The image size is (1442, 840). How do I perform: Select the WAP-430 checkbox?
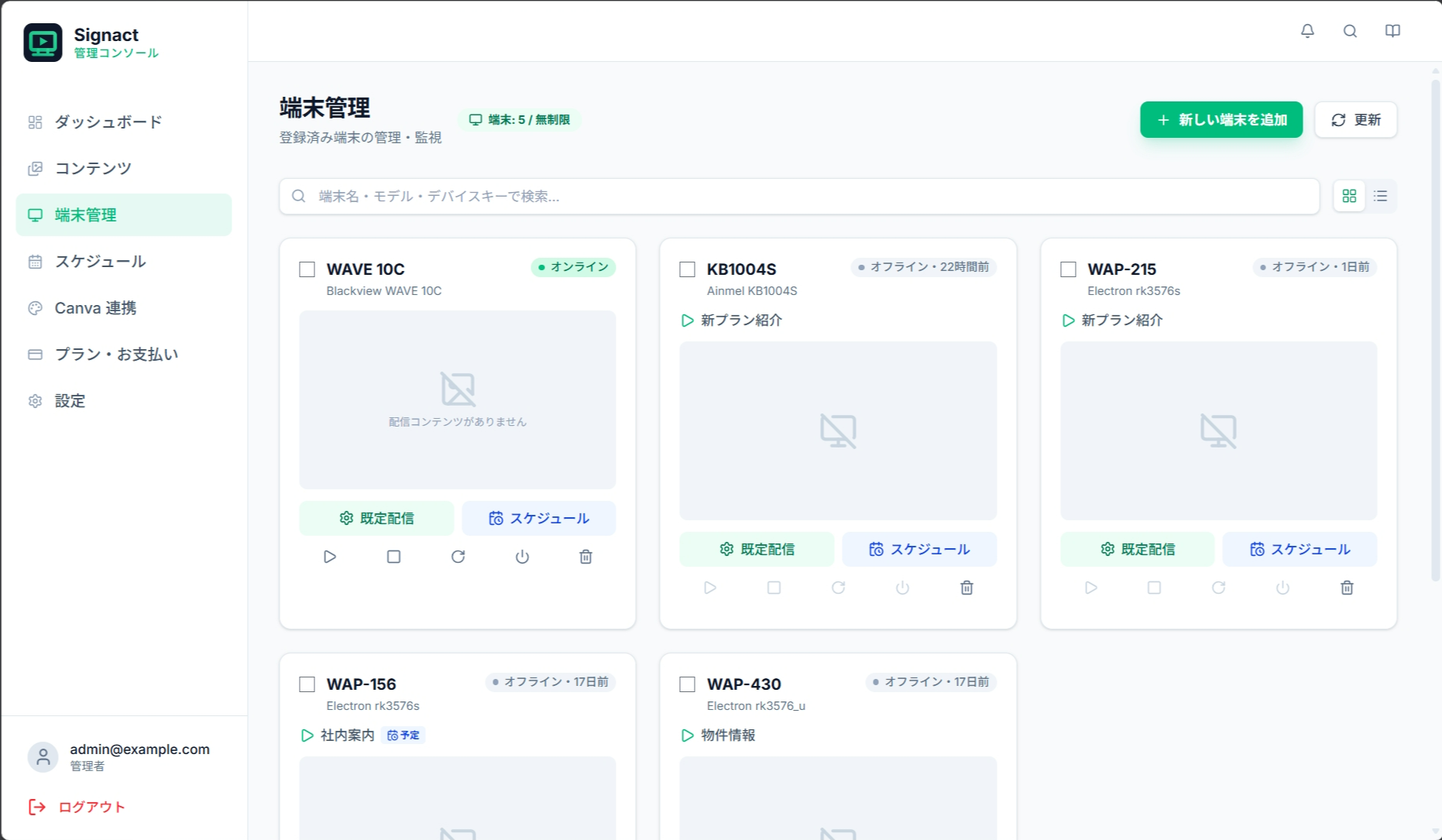[x=688, y=684]
